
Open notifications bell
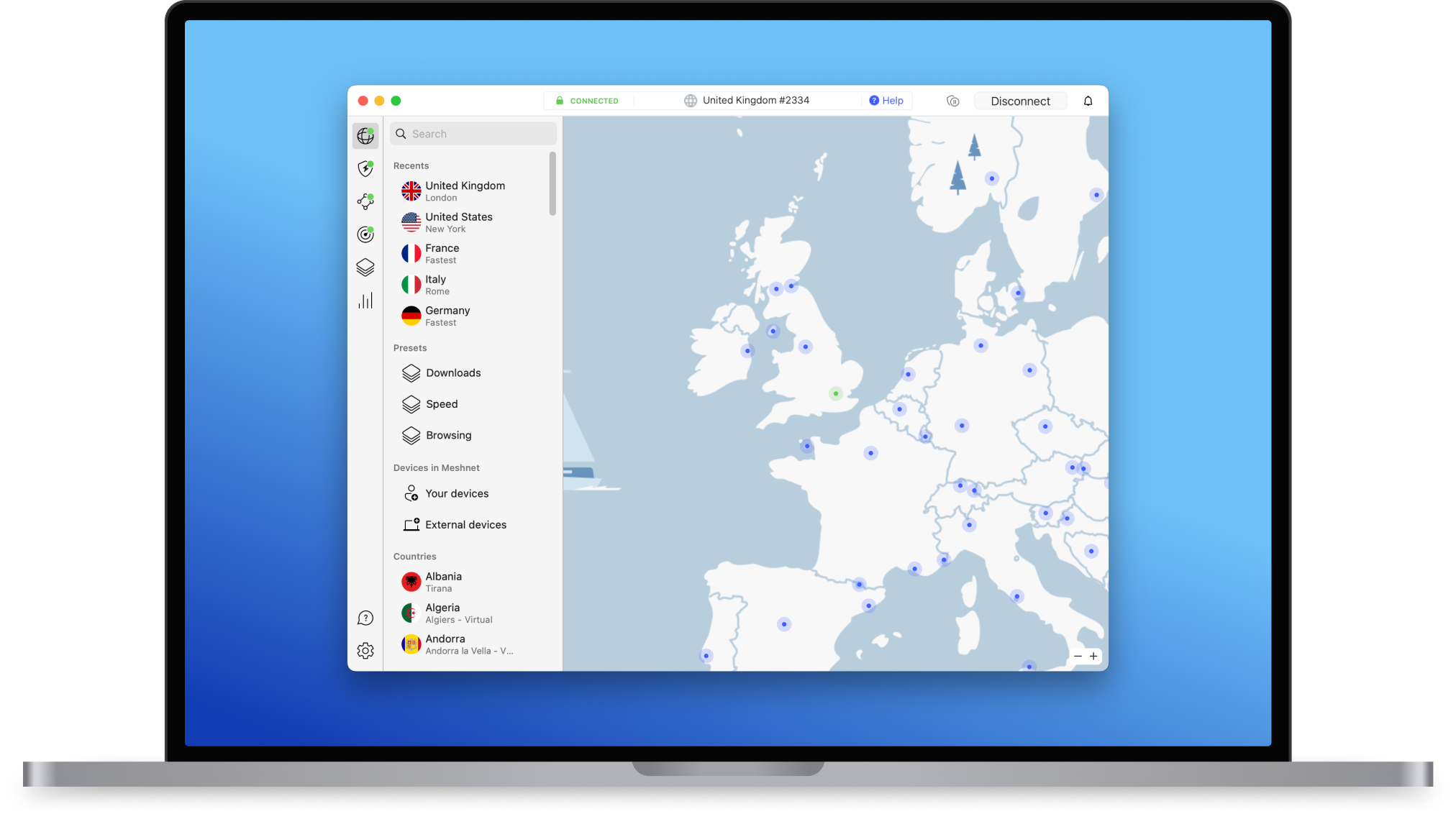[1088, 101]
